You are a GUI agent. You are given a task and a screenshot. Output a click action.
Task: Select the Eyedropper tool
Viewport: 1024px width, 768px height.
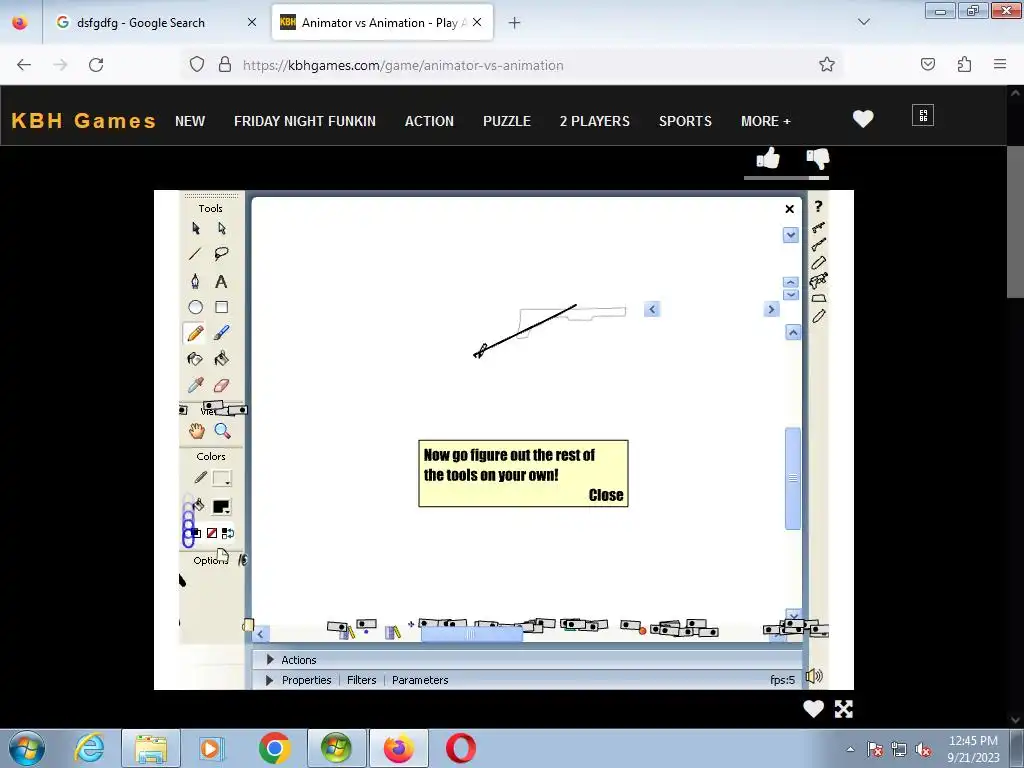195,385
